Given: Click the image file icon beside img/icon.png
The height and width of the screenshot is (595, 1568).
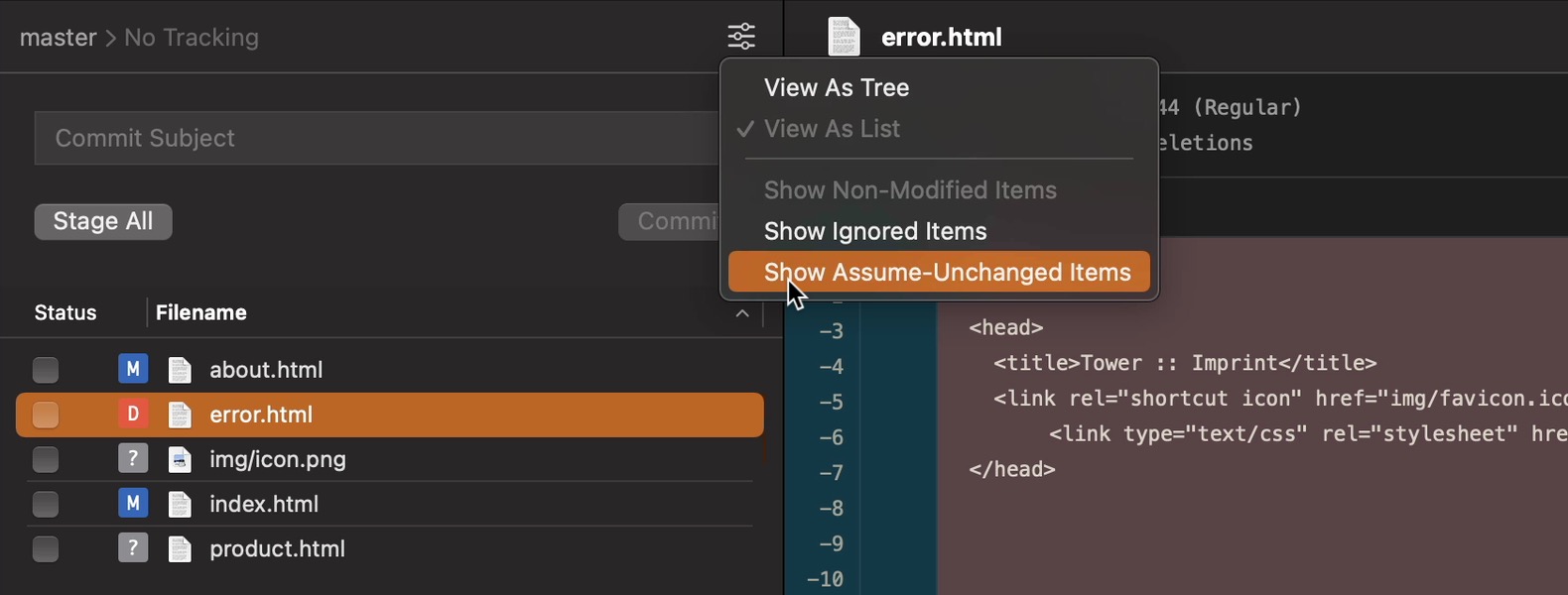Looking at the screenshot, I should coord(180,459).
